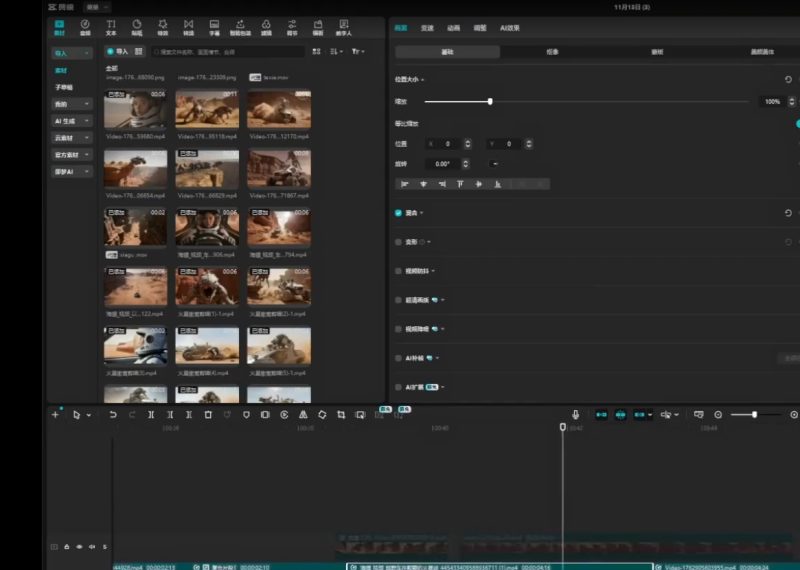Image resolution: width=800 pixels, height=570 pixels.
Task: Expand the Mine (我的) sidebar dropdown
Action: pyautogui.click(x=72, y=104)
